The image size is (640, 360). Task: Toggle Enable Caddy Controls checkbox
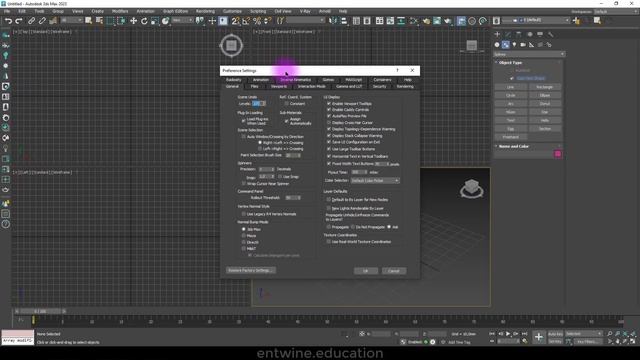[x=329, y=110]
